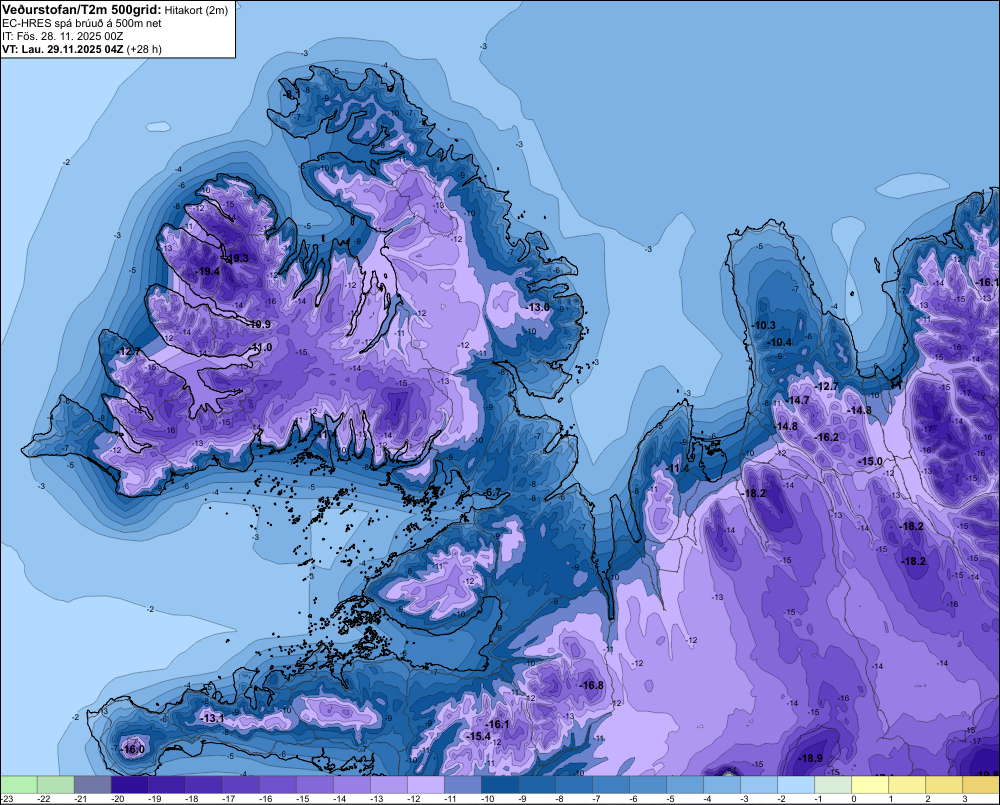The height and width of the screenshot is (805, 1000).
Task: Click the -11.0 temperature value
Action: (261, 348)
